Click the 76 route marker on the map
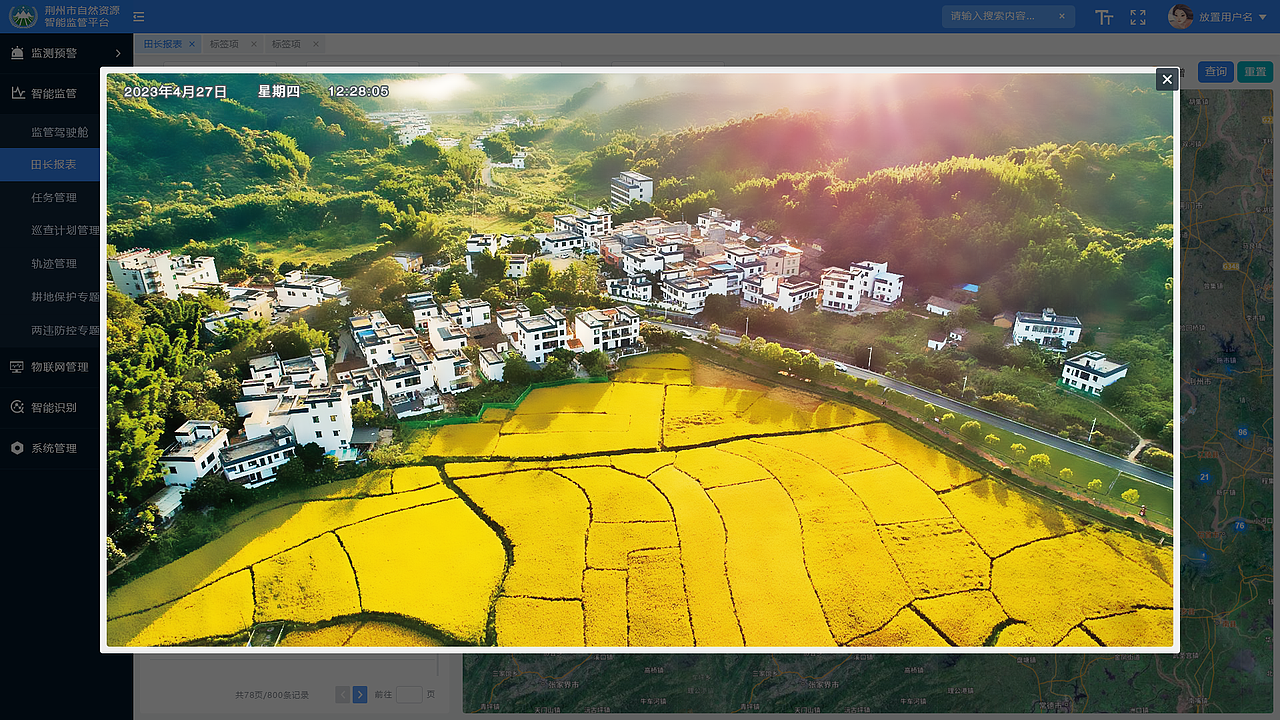The height and width of the screenshot is (720, 1280). point(1240,525)
